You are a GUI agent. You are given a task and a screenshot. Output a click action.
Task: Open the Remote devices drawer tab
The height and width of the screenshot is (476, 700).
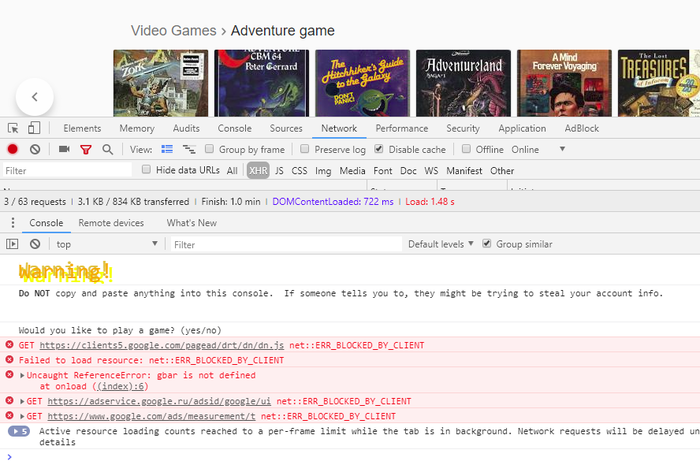pyautogui.click(x=111, y=223)
